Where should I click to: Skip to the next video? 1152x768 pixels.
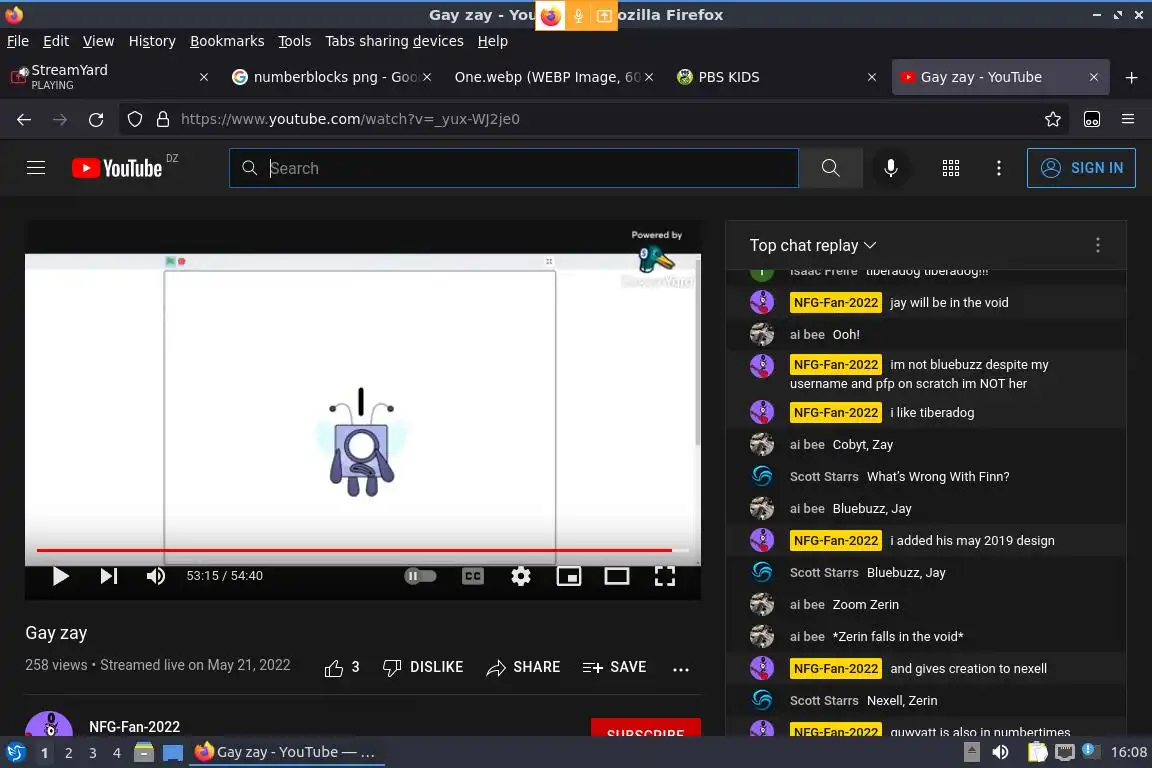(x=109, y=576)
